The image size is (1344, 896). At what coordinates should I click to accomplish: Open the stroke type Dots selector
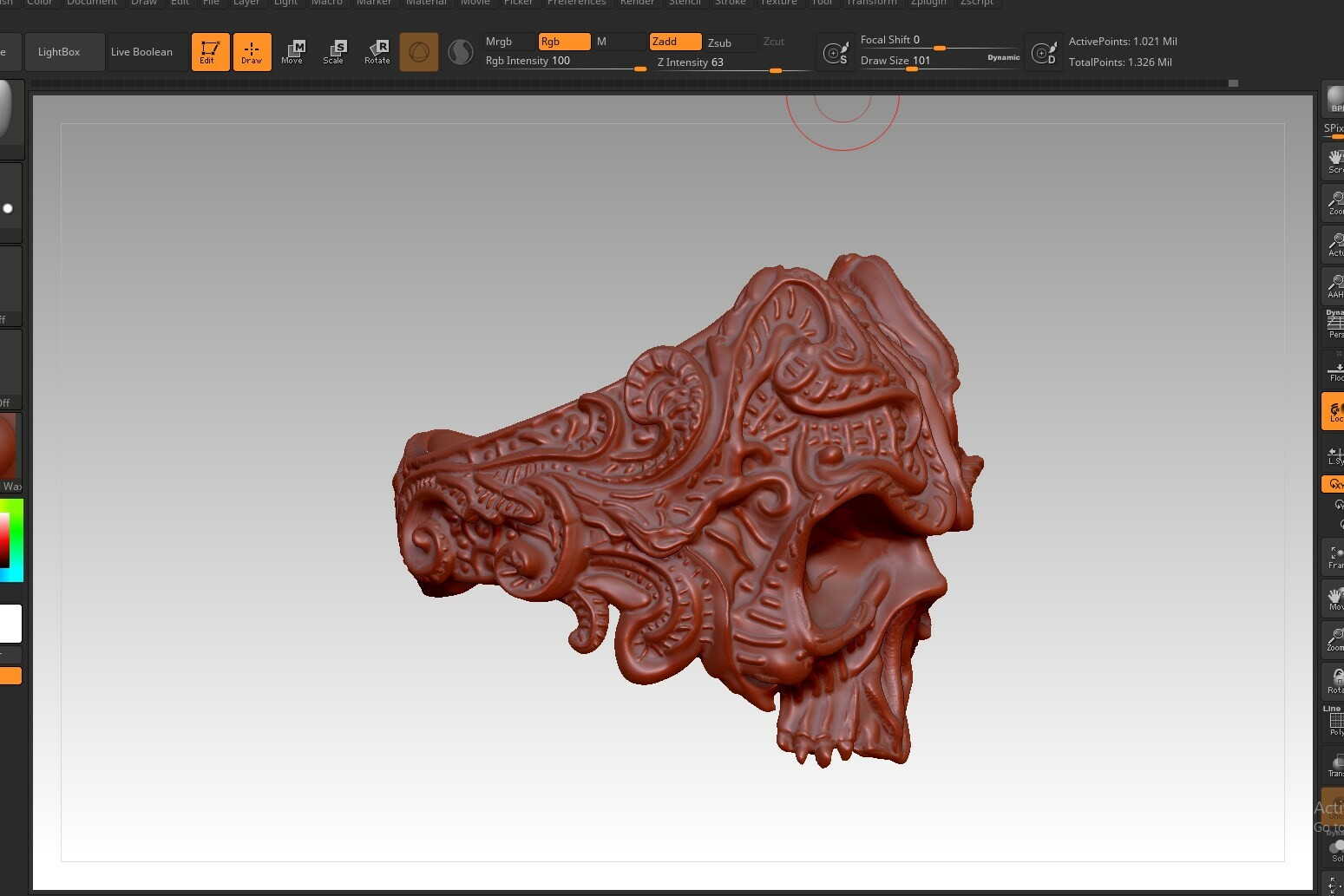[10, 202]
